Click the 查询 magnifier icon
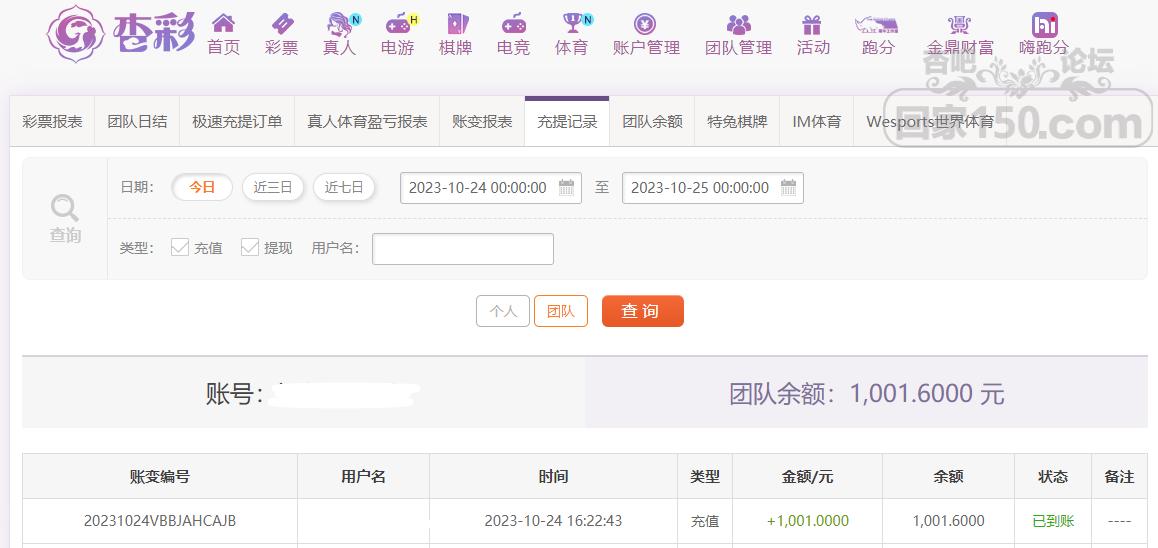 [65, 208]
